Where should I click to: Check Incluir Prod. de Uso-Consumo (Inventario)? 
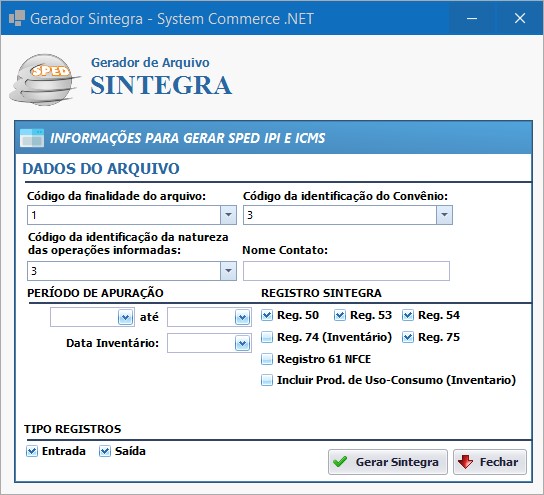coord(267,380)
